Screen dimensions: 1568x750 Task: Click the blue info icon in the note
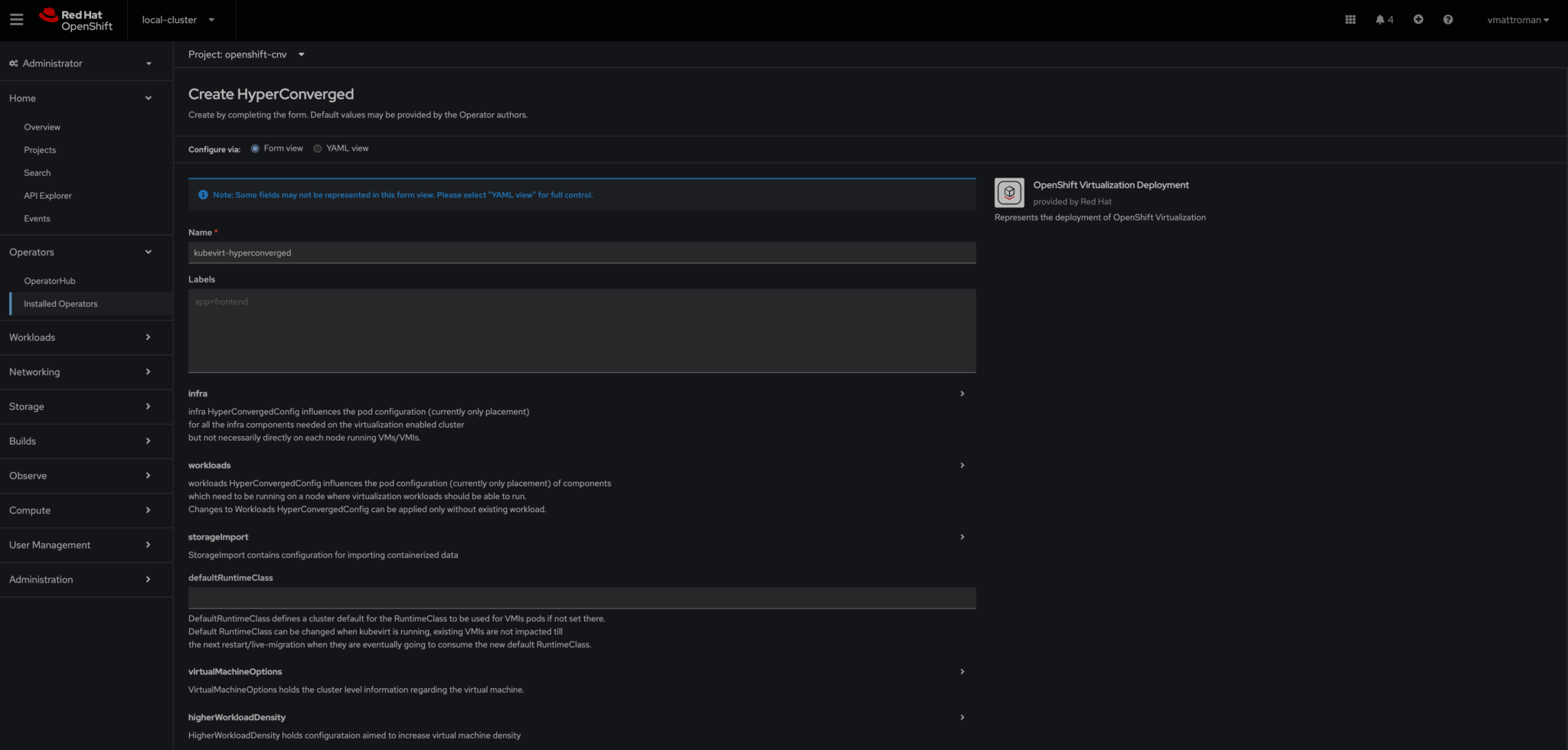[x=203, y=195]
